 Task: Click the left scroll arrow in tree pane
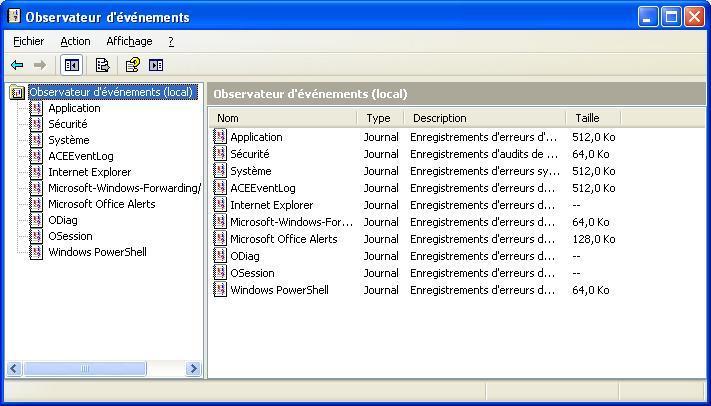[14, 368]
